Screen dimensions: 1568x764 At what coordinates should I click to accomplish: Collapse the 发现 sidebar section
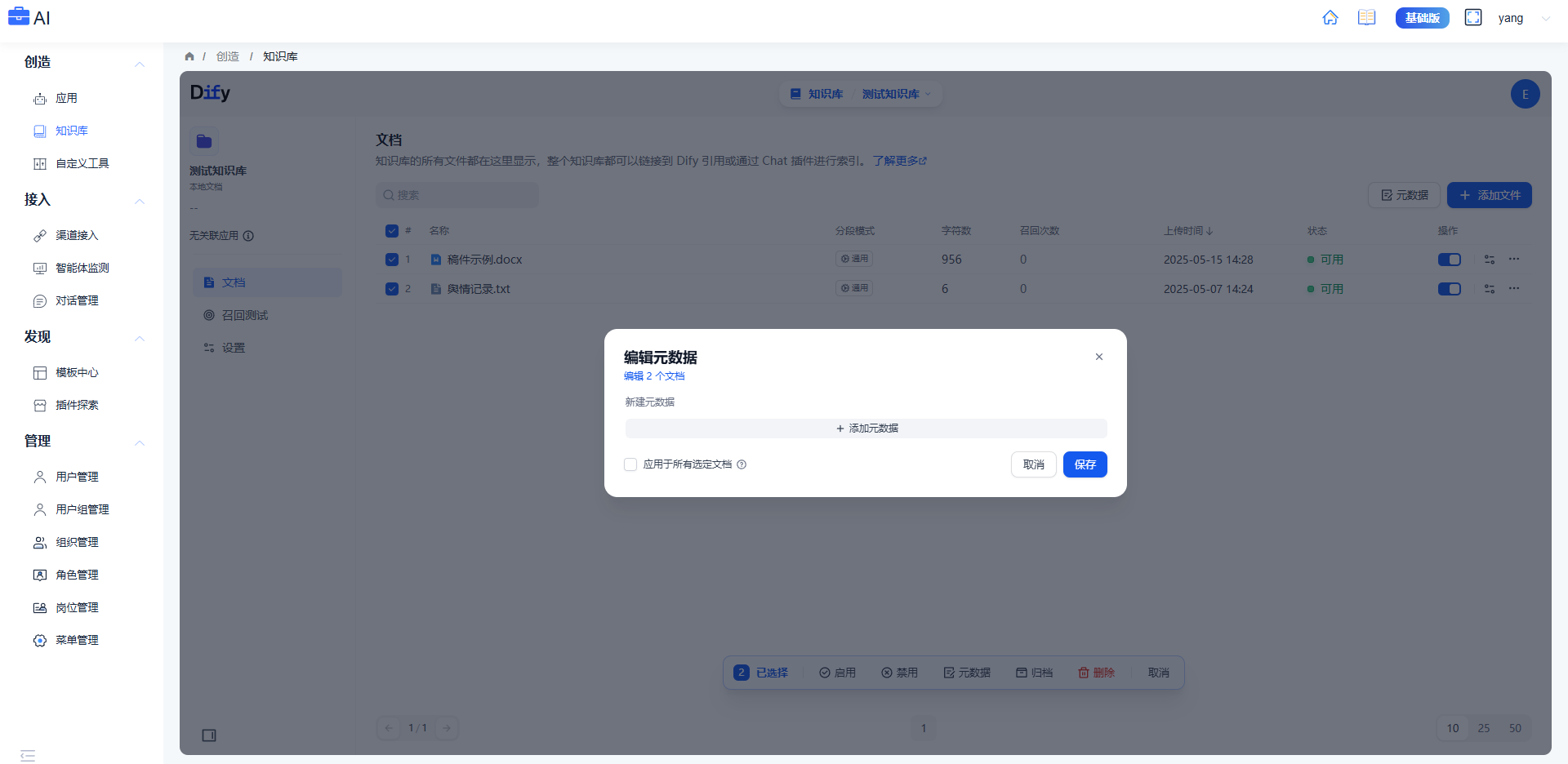[140, 338]
